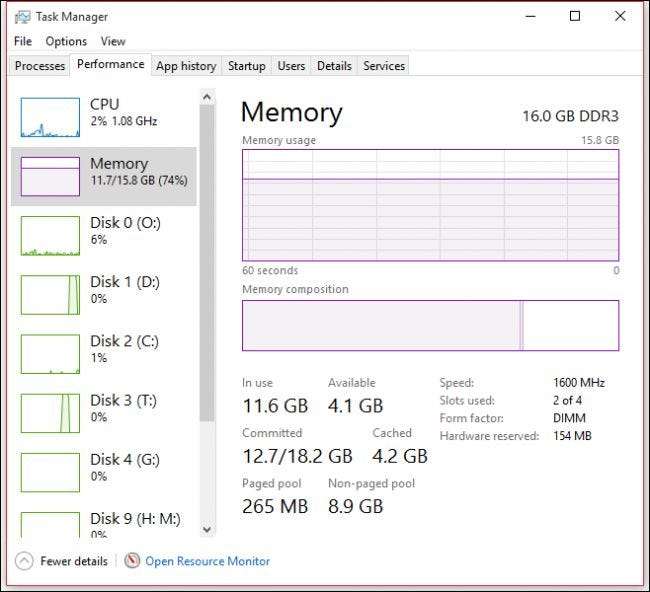Collapse view with Fewer details chevron
The width and height of the screenshot is (650, 592).
click(25, 561)
